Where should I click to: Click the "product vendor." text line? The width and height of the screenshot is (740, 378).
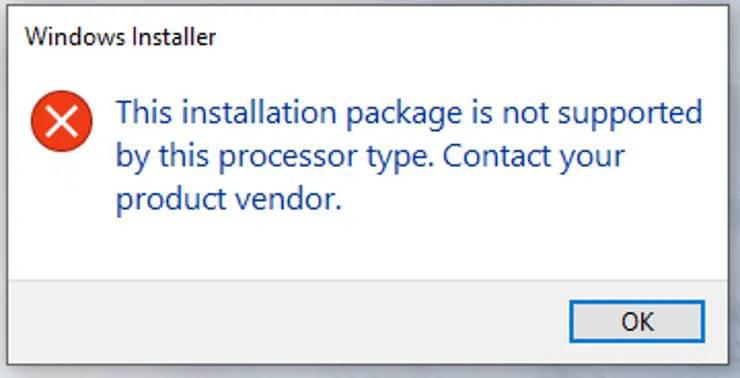pos(229,200)
